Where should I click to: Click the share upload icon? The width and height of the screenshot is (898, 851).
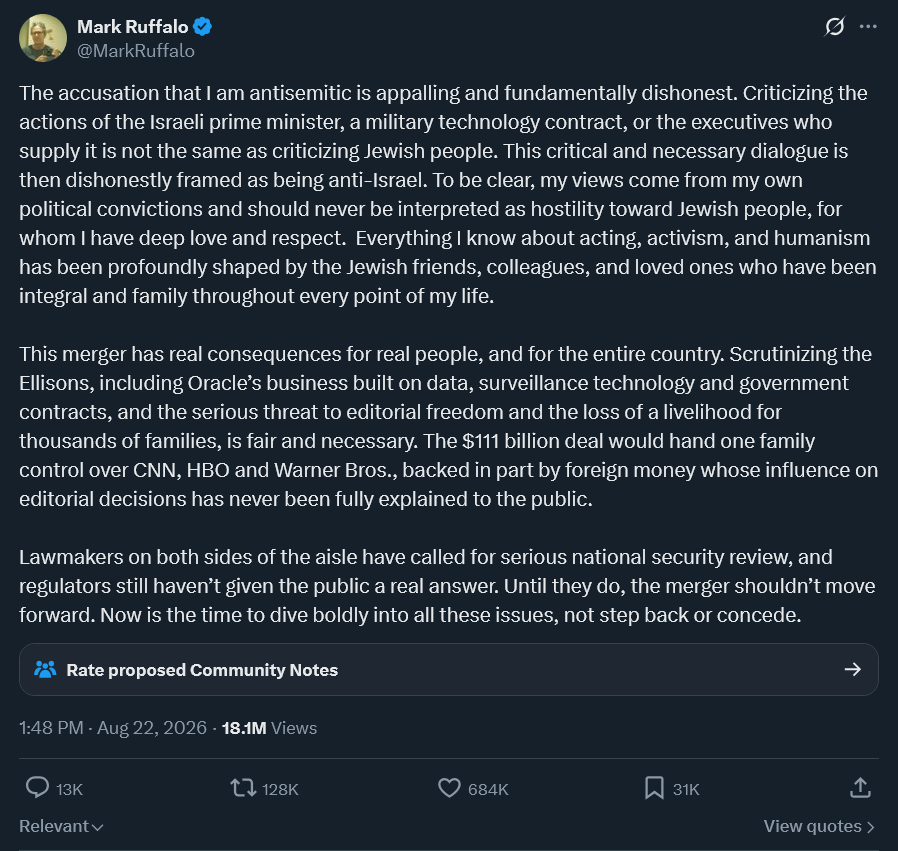tap(860, 788)
